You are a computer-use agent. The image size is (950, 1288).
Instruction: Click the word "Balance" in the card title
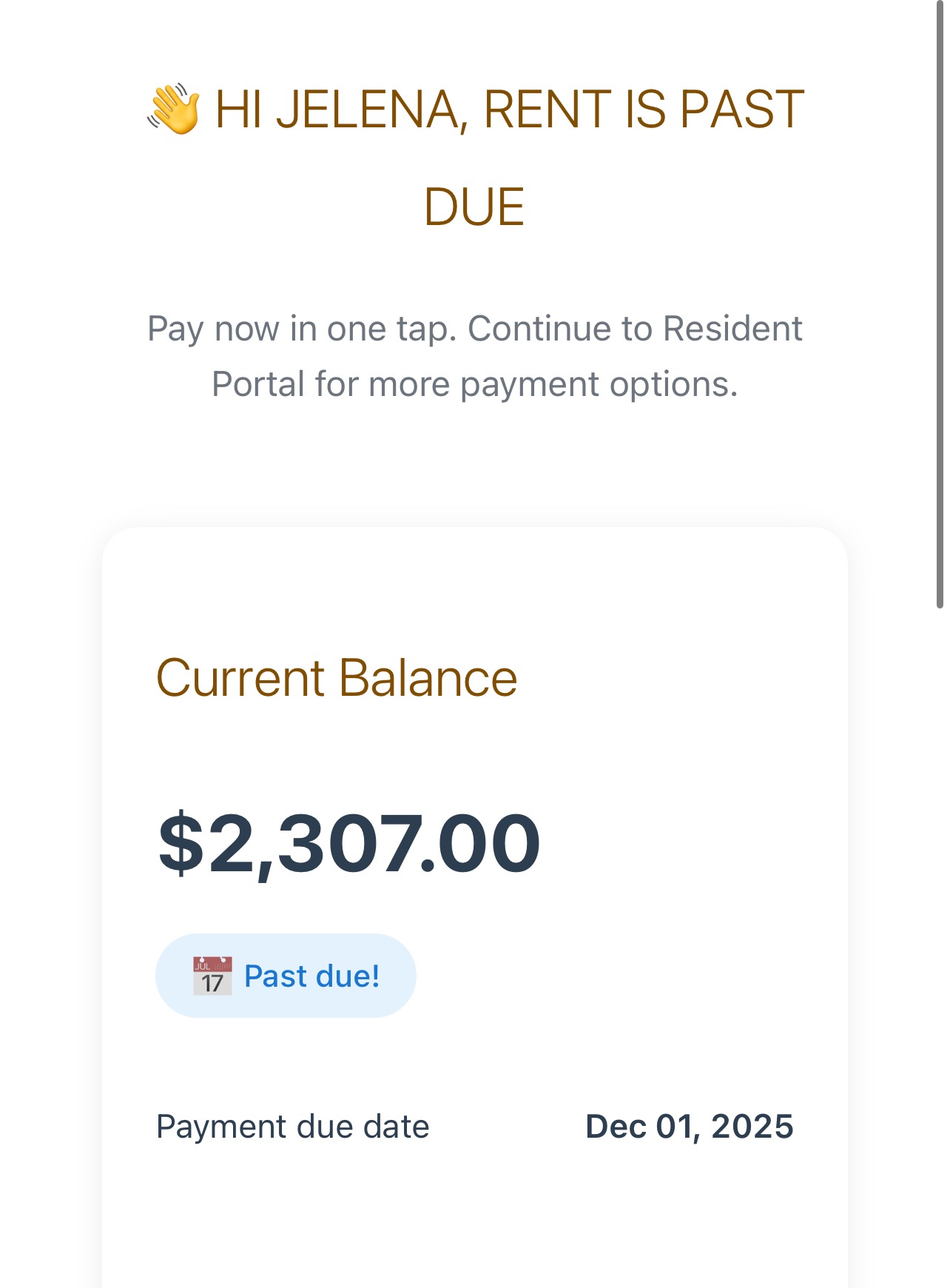[428, 678]
